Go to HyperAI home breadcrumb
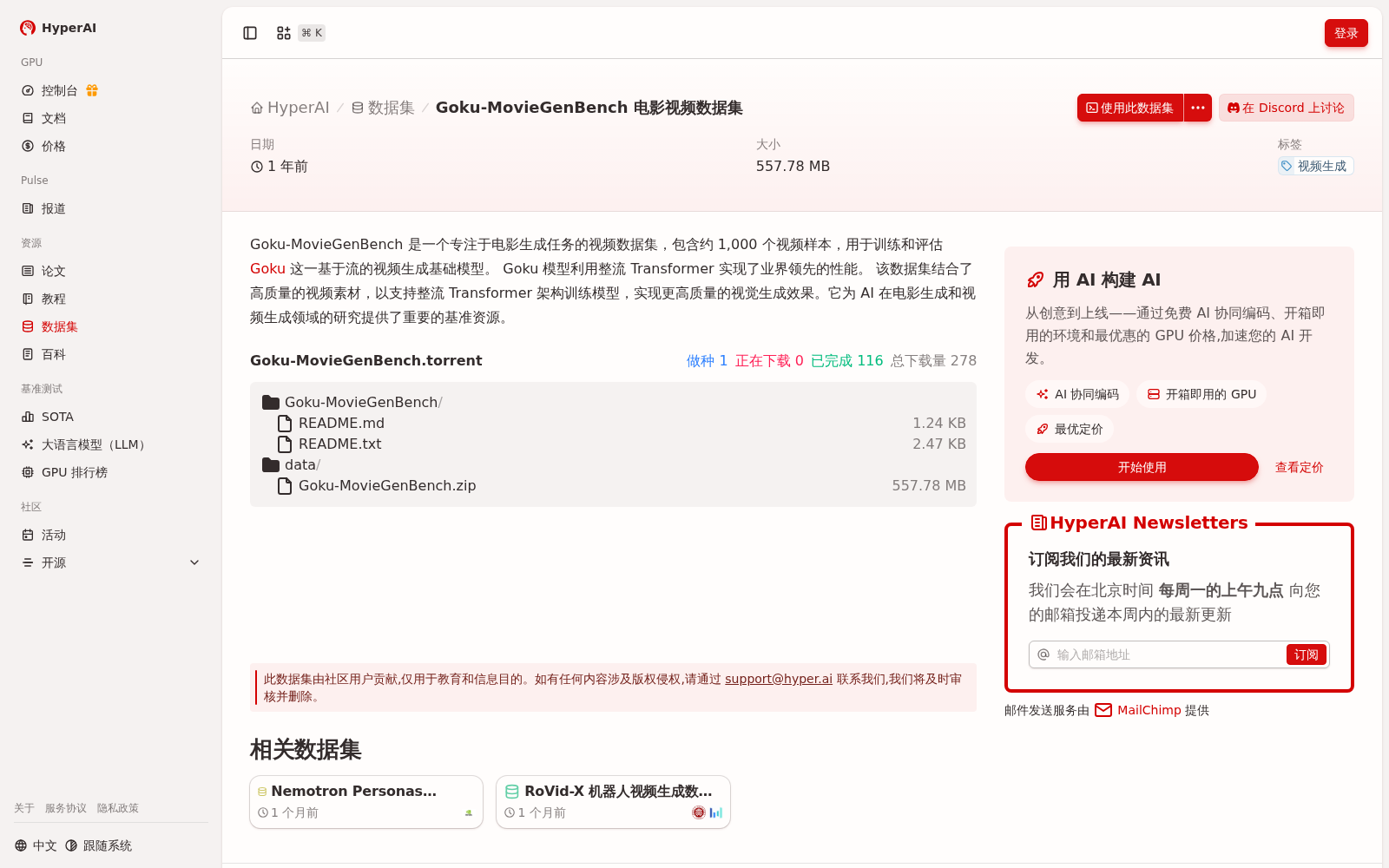1389x868 pixels. [x=290, y=108]
